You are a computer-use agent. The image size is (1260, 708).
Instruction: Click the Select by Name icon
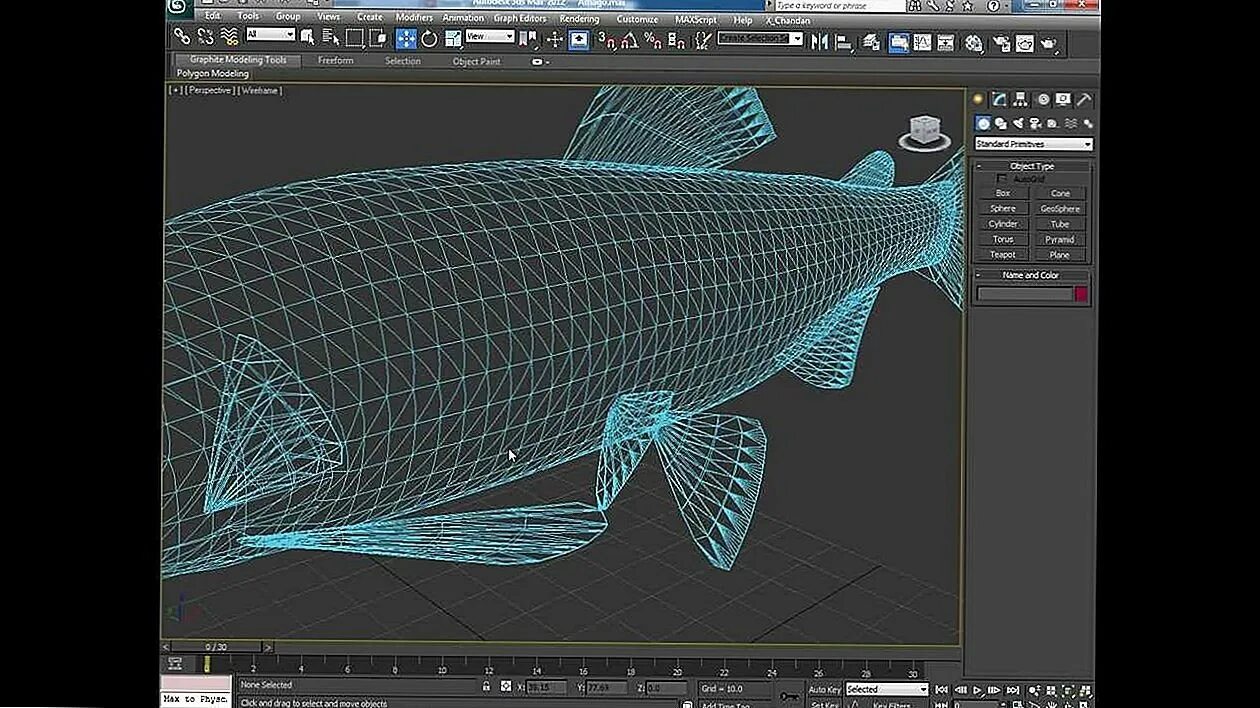pyautogui.click(x=331, y=38)
